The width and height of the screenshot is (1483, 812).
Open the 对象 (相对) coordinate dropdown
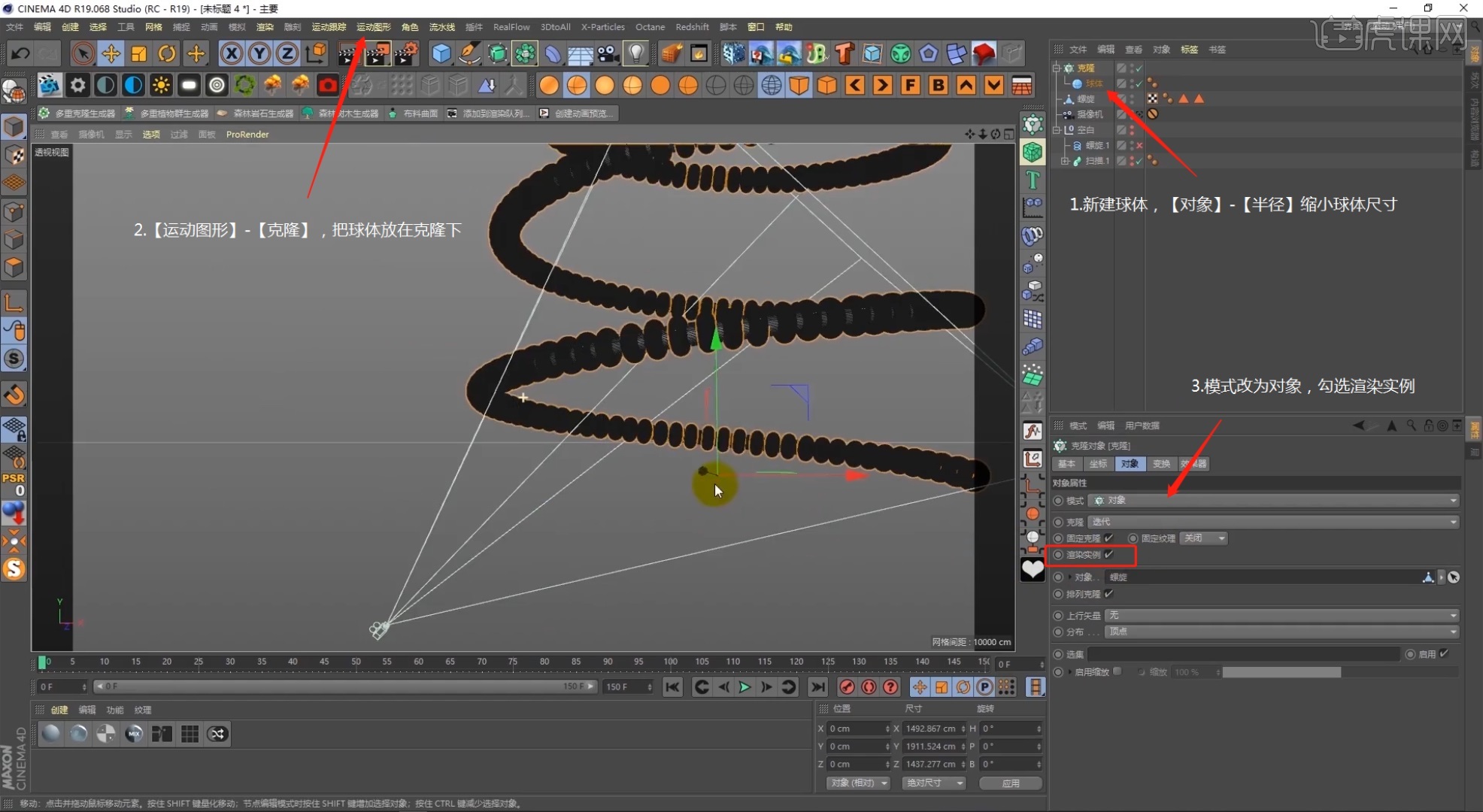pyautogui.click(x=858, y=783)
